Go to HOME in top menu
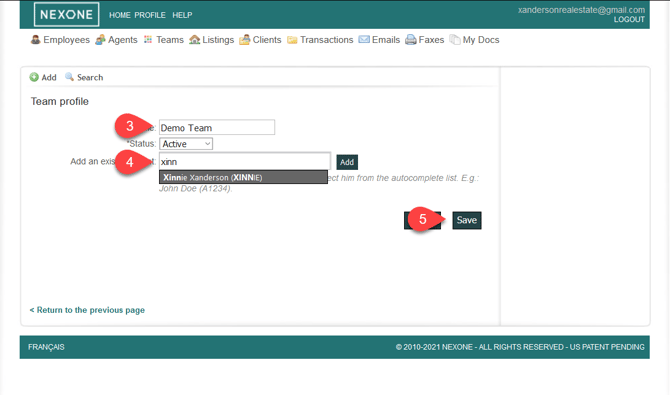Viewport: 670px width, 395px height. (x=120, y=15)
